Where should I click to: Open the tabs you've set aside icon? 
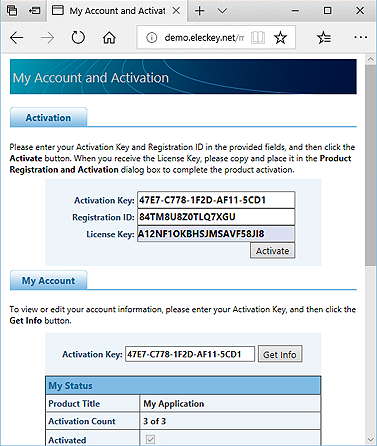(x=12, y=11)
